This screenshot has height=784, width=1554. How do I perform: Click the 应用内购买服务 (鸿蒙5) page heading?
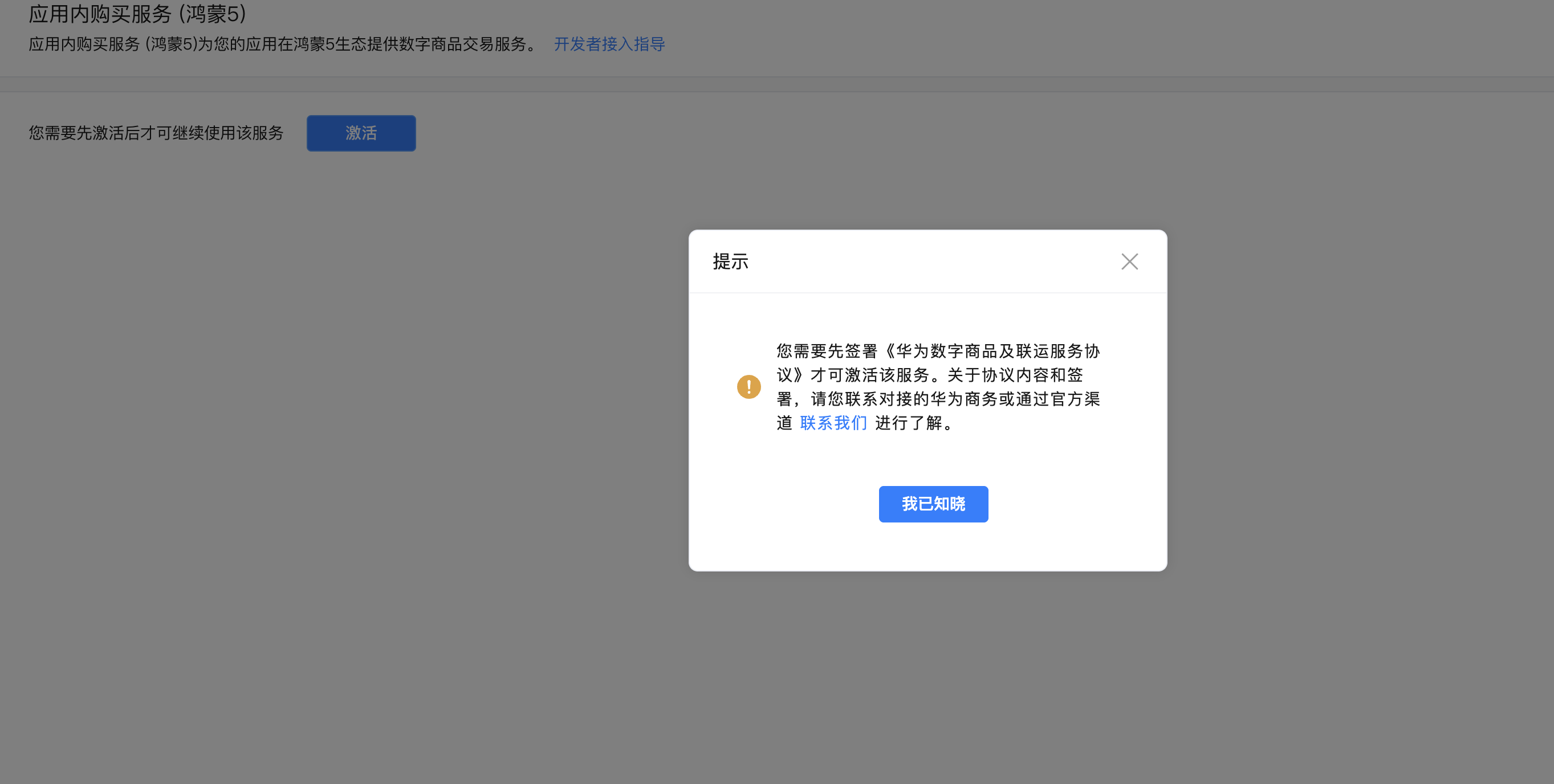point(137,13)
